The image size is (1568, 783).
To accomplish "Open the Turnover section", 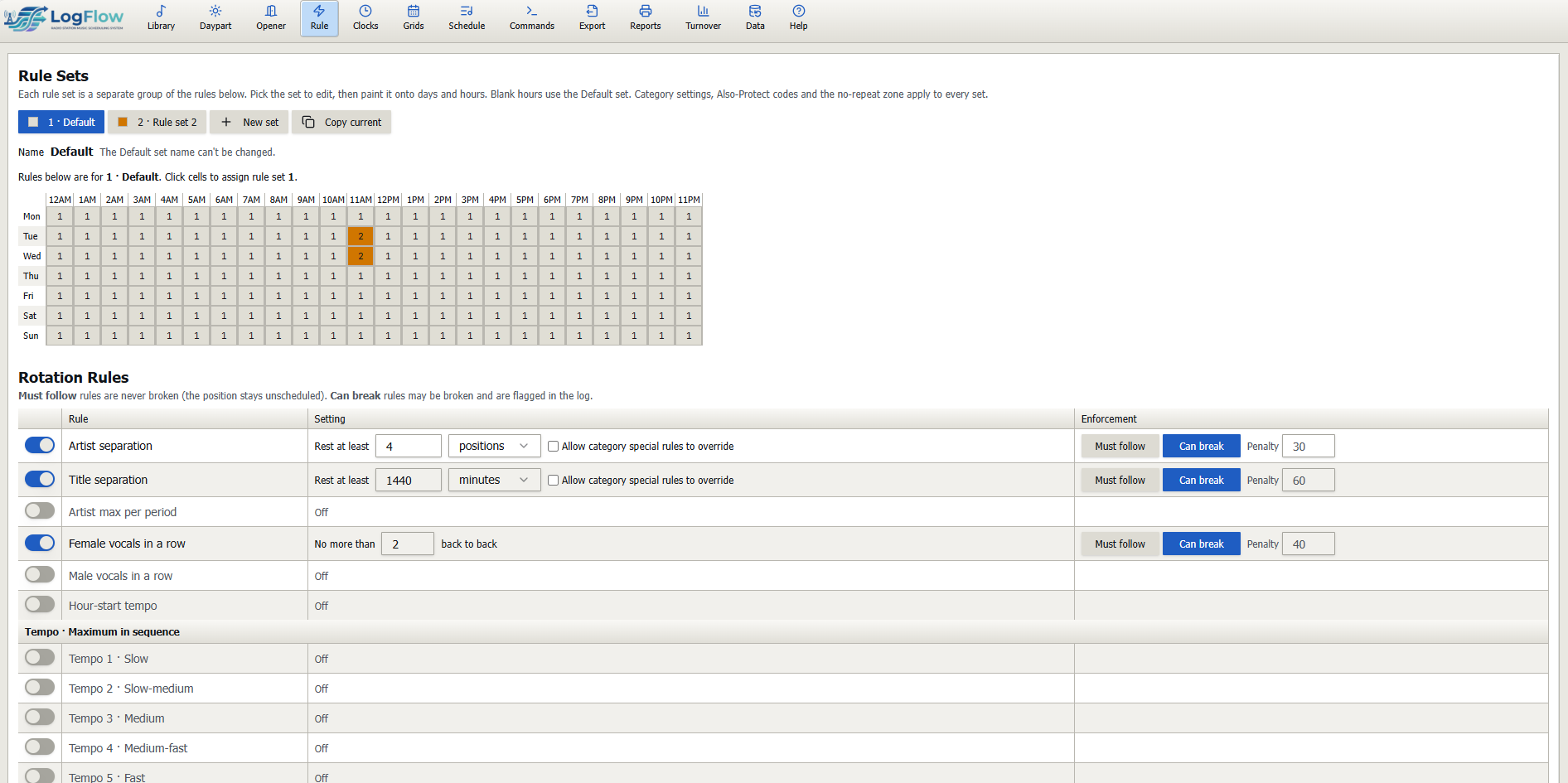I will coord(703,17).
